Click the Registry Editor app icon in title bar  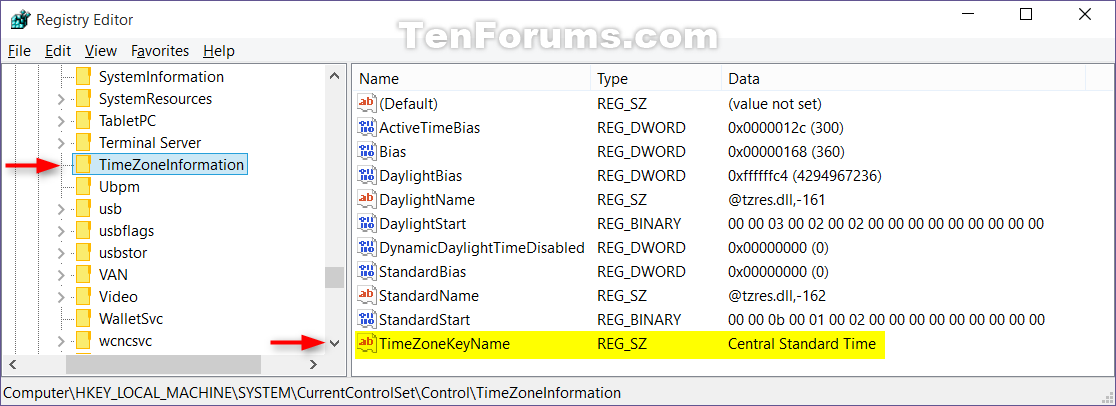coord(18,19)
